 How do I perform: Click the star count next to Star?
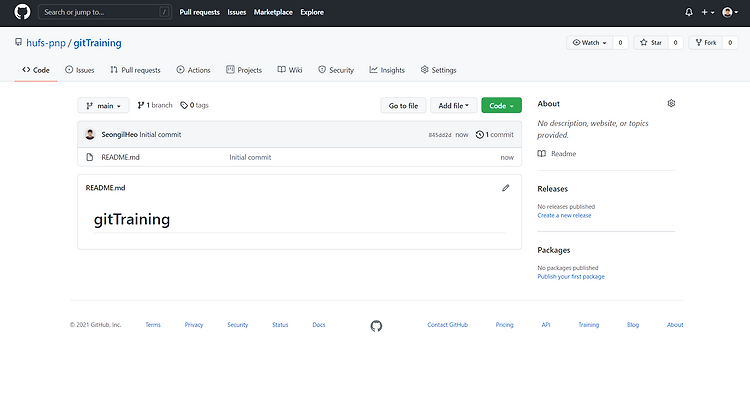[x=675, y=43]
